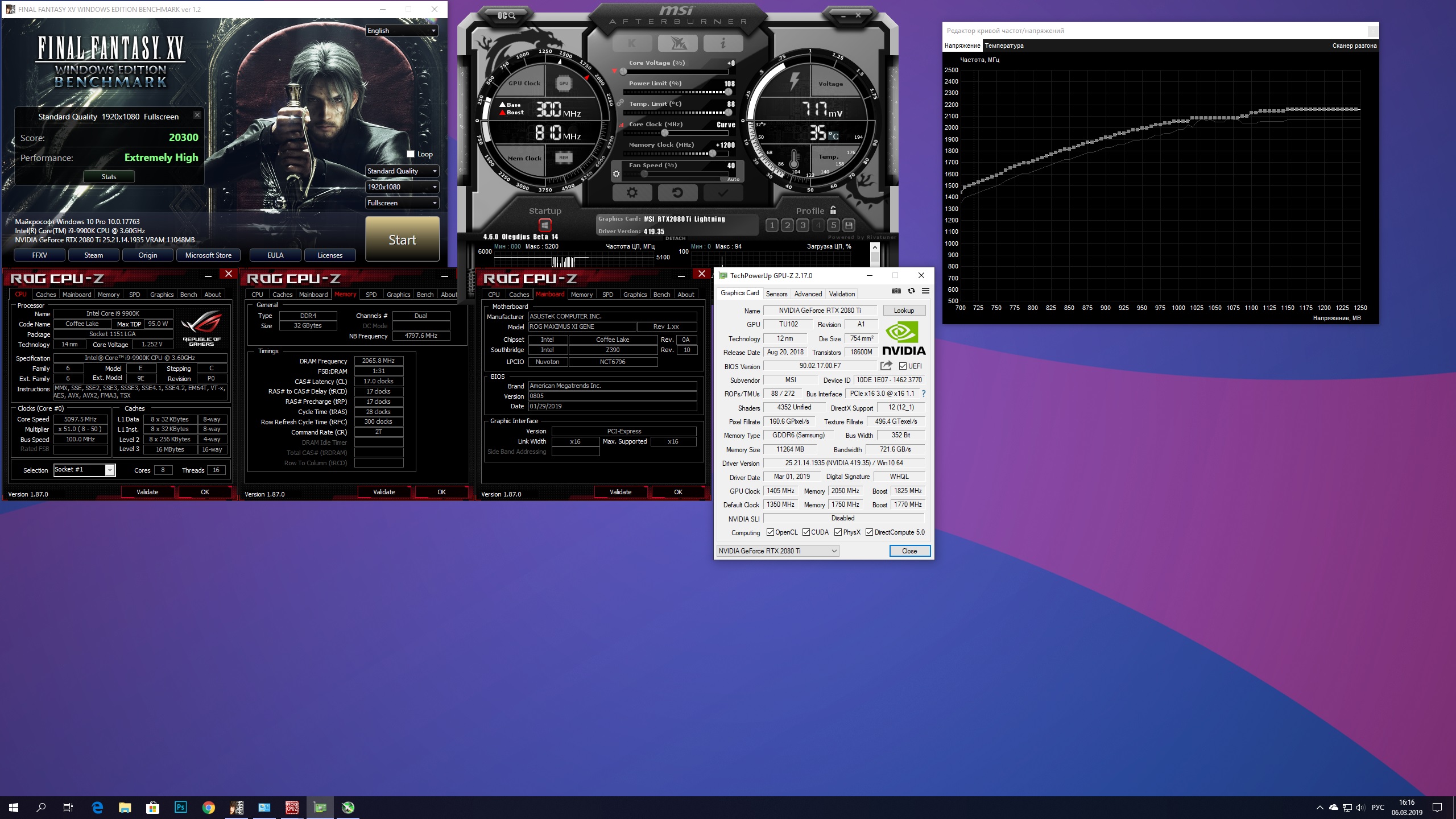
Task: Open Windows Start menu
Action: click(14, 808)
